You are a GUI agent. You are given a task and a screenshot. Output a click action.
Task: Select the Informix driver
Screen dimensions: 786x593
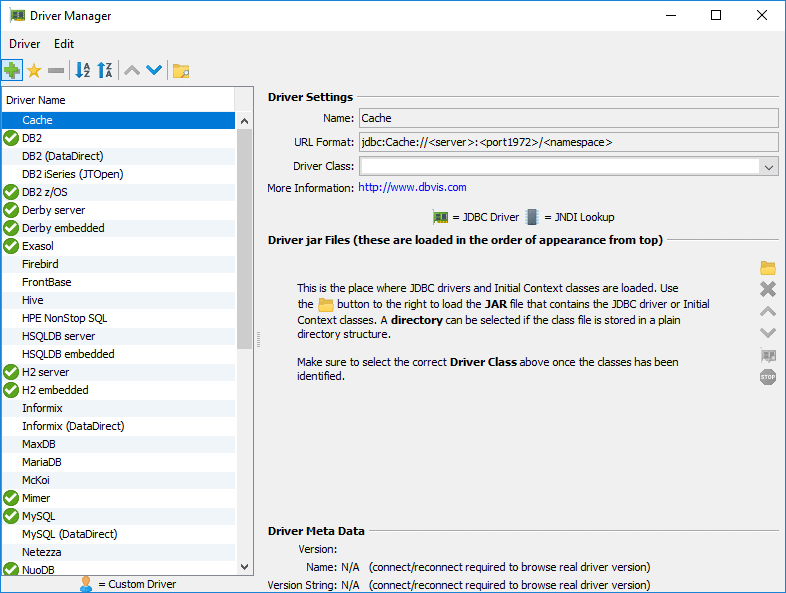click(118, 408)
